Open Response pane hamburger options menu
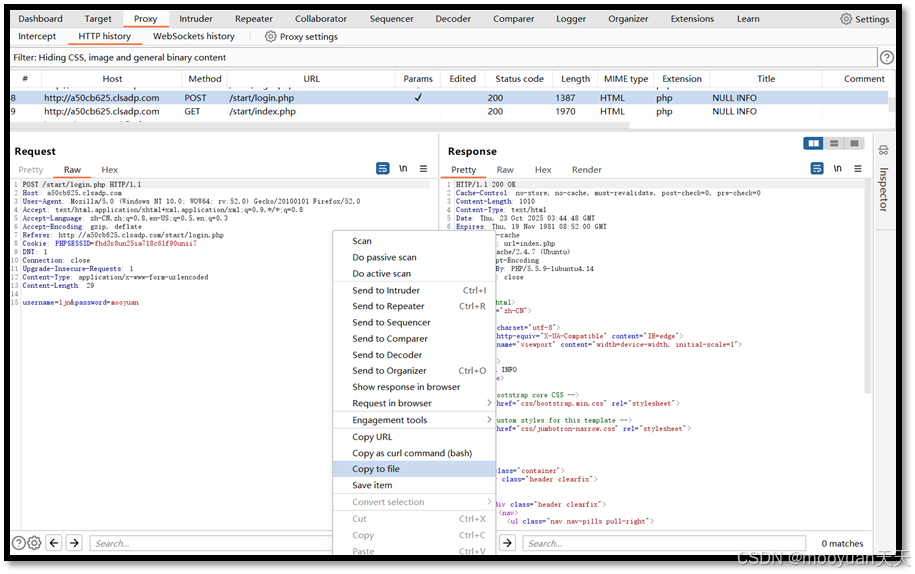This screenshot has width=915, height=574. click(x=858, y=169)
